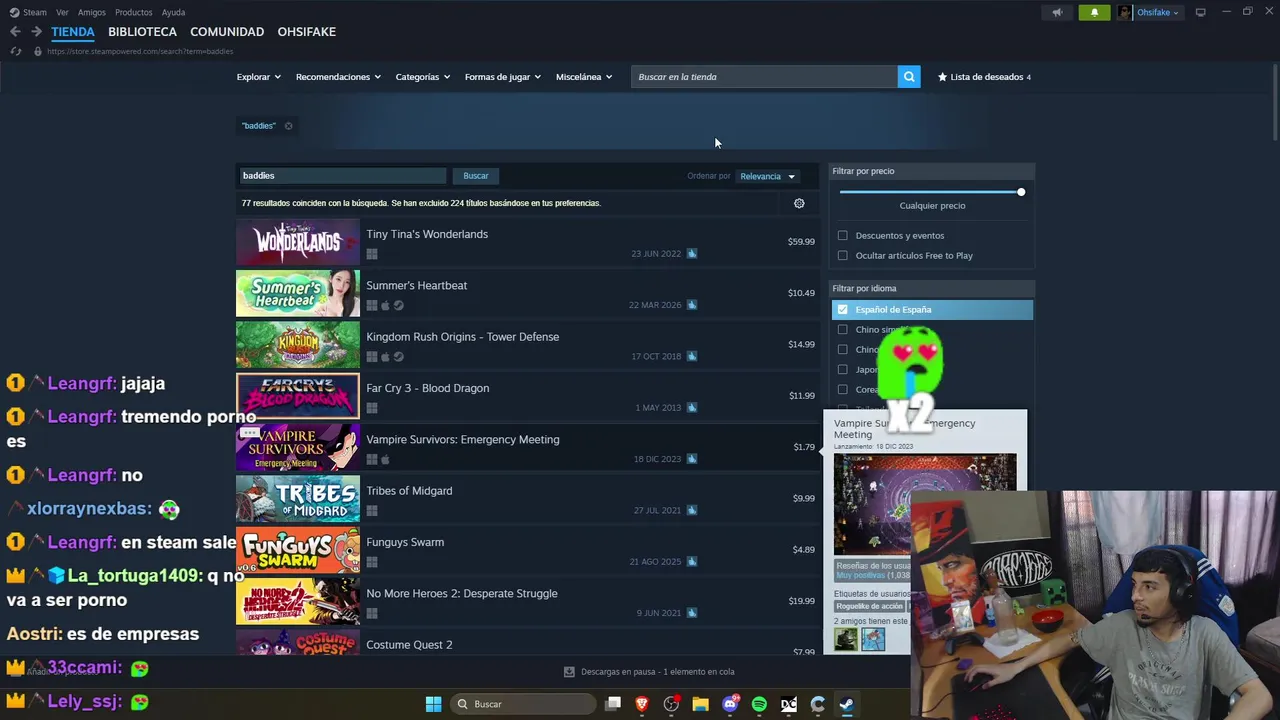
Task: Click the page vertical scrollbar
Action: coord(1275,104)
